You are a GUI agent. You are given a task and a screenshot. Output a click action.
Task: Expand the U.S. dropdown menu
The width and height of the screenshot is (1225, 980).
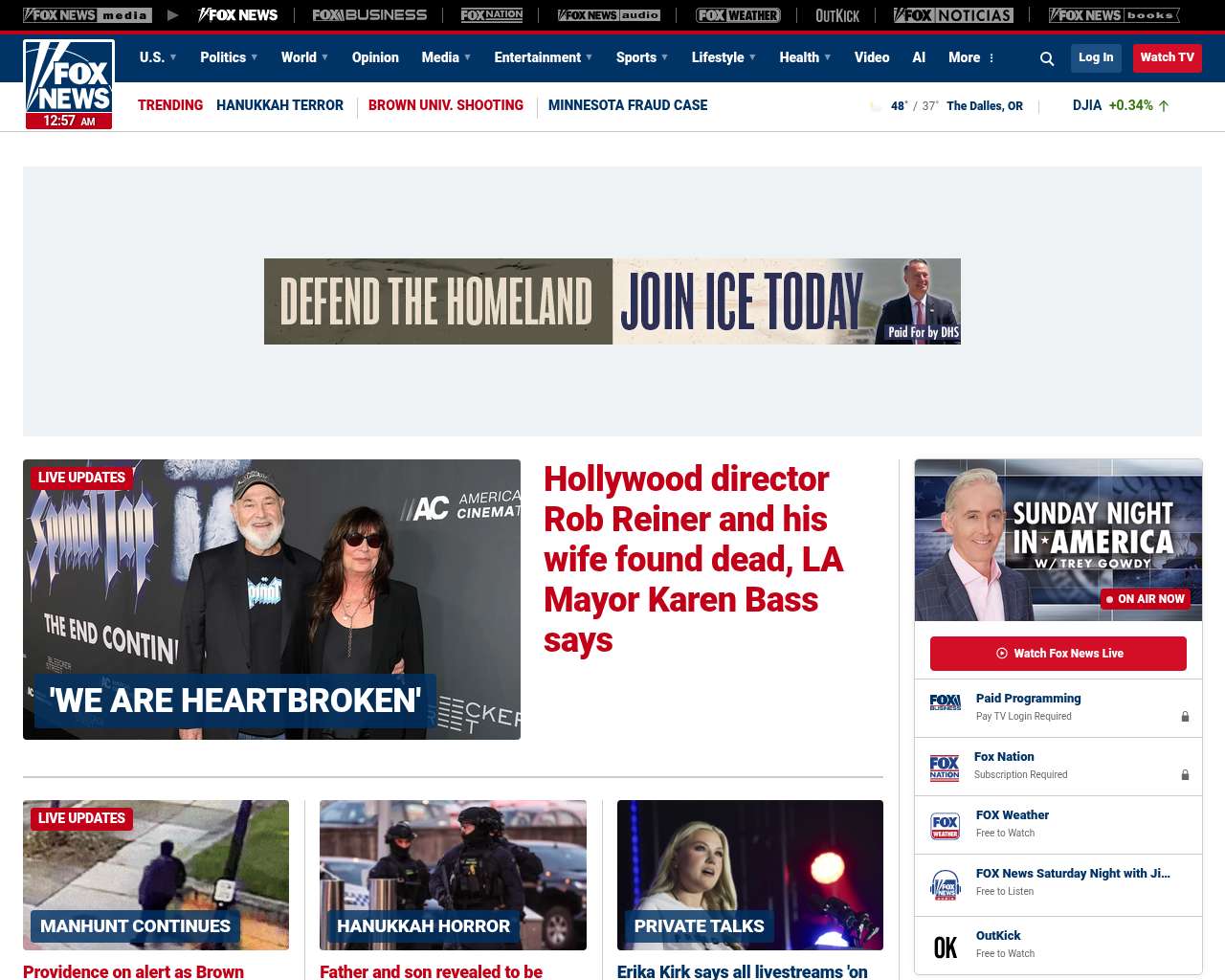158,57
